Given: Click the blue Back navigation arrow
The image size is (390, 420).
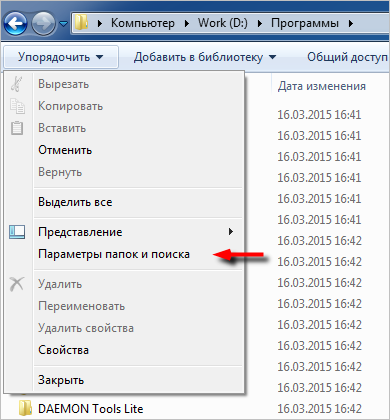Looking at the screenshot, I should coord(15,23).
